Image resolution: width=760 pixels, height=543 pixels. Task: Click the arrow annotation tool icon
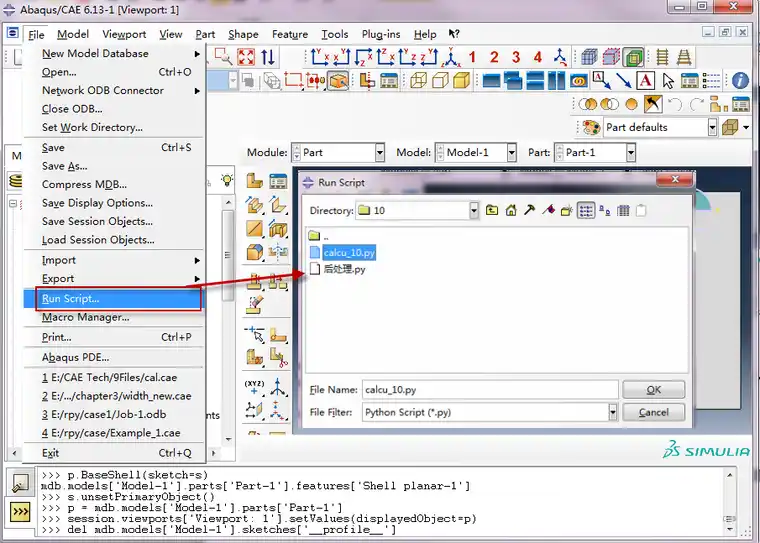tap(623, 80)
